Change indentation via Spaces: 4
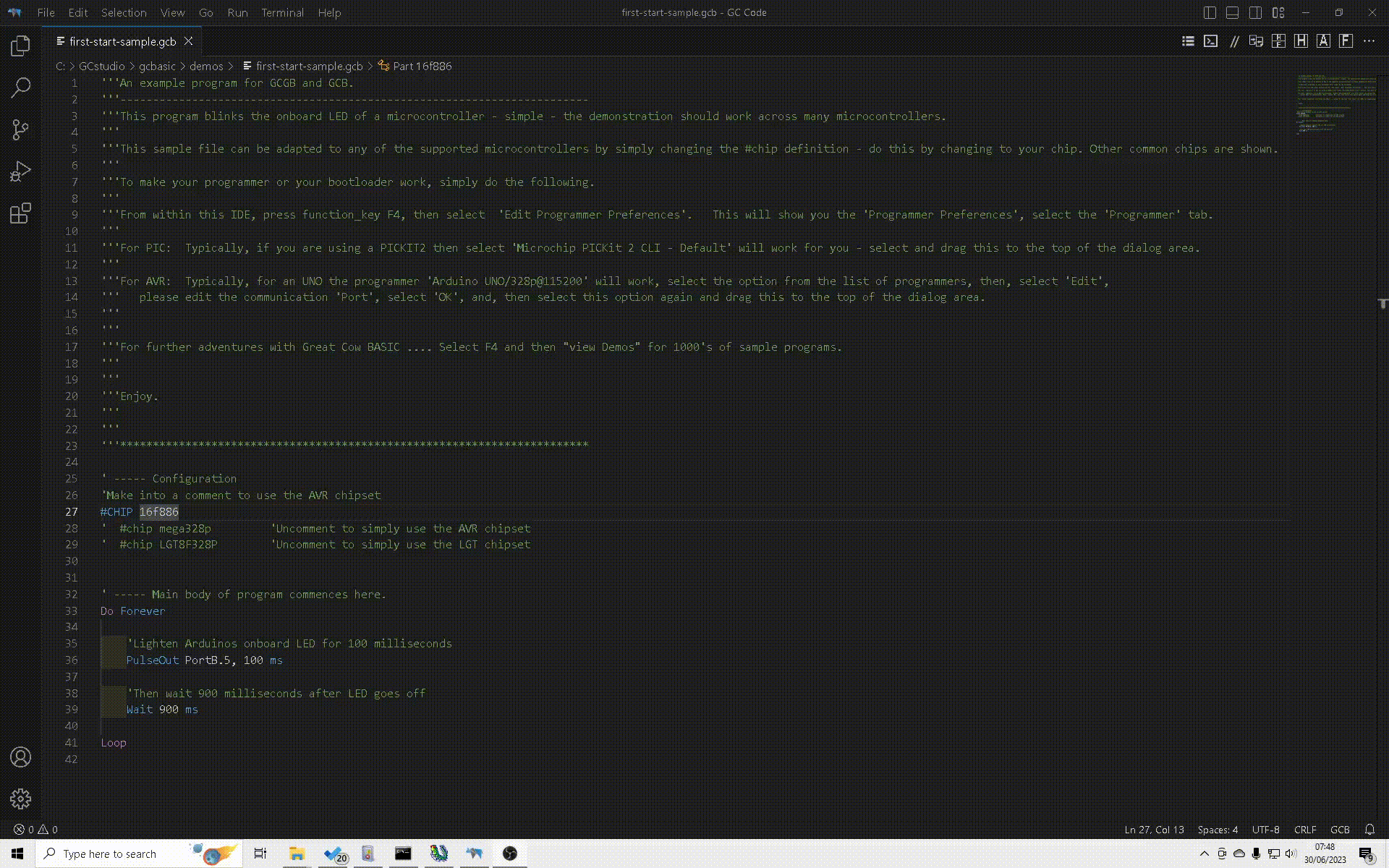The height and width of the screenshot is (868, 1389). coord(1218,830)
